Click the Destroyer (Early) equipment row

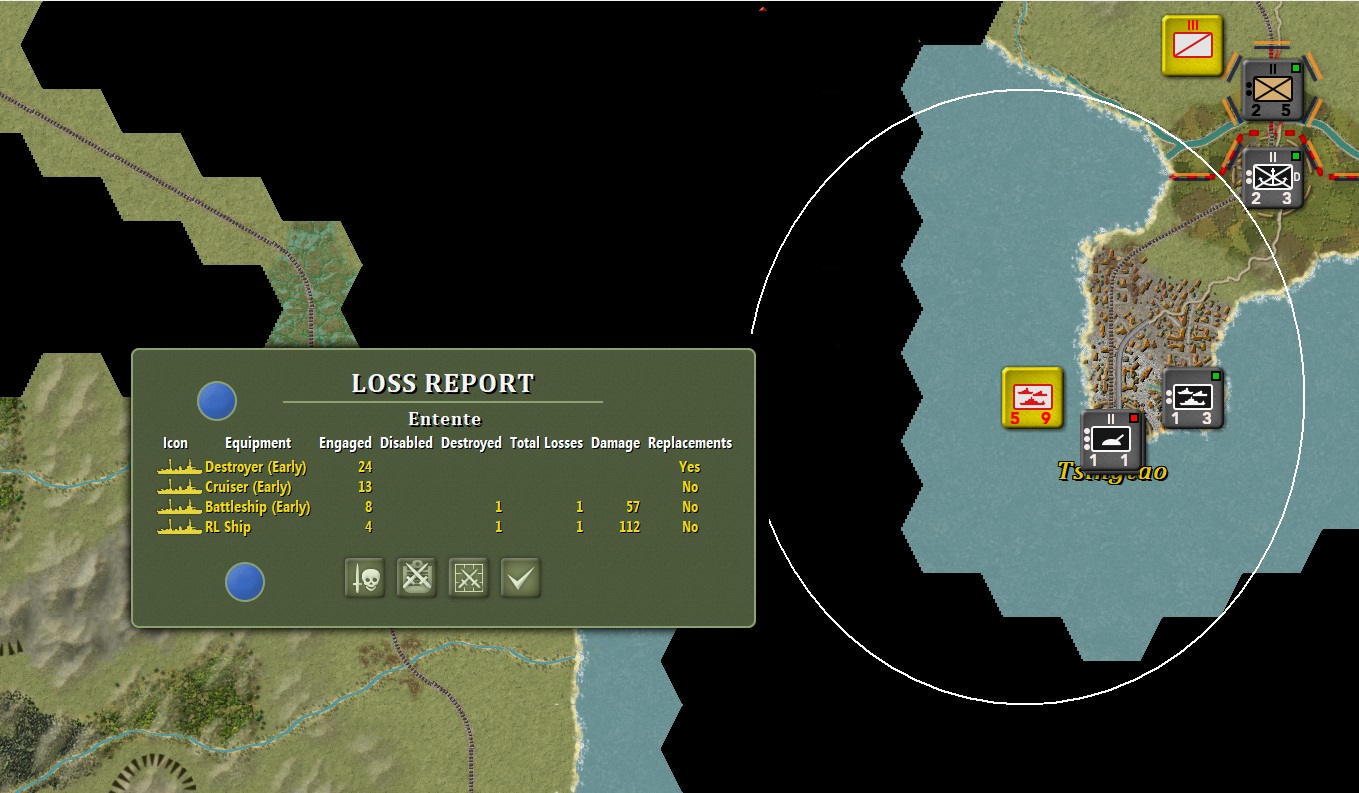[x=444, y=467]
